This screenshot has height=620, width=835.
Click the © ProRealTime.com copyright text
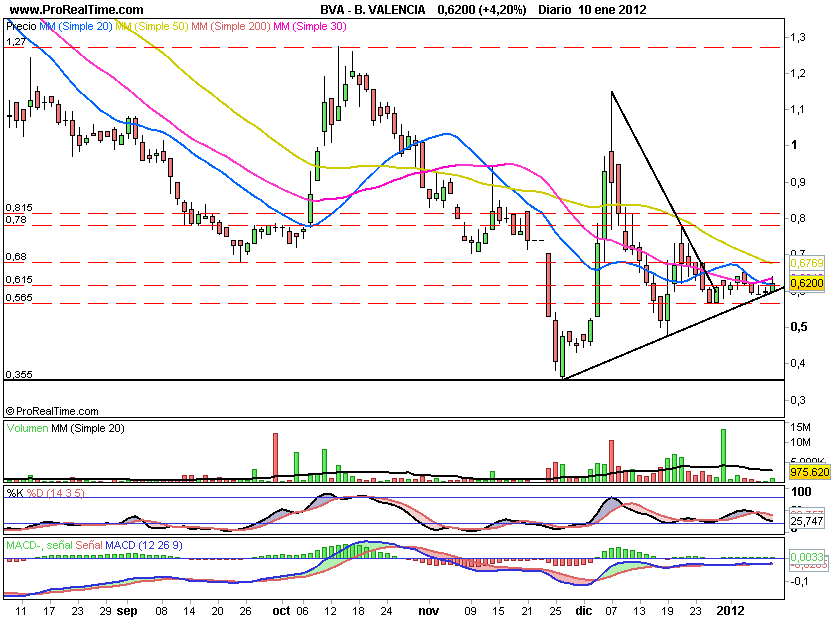click(x=52, y=411)
